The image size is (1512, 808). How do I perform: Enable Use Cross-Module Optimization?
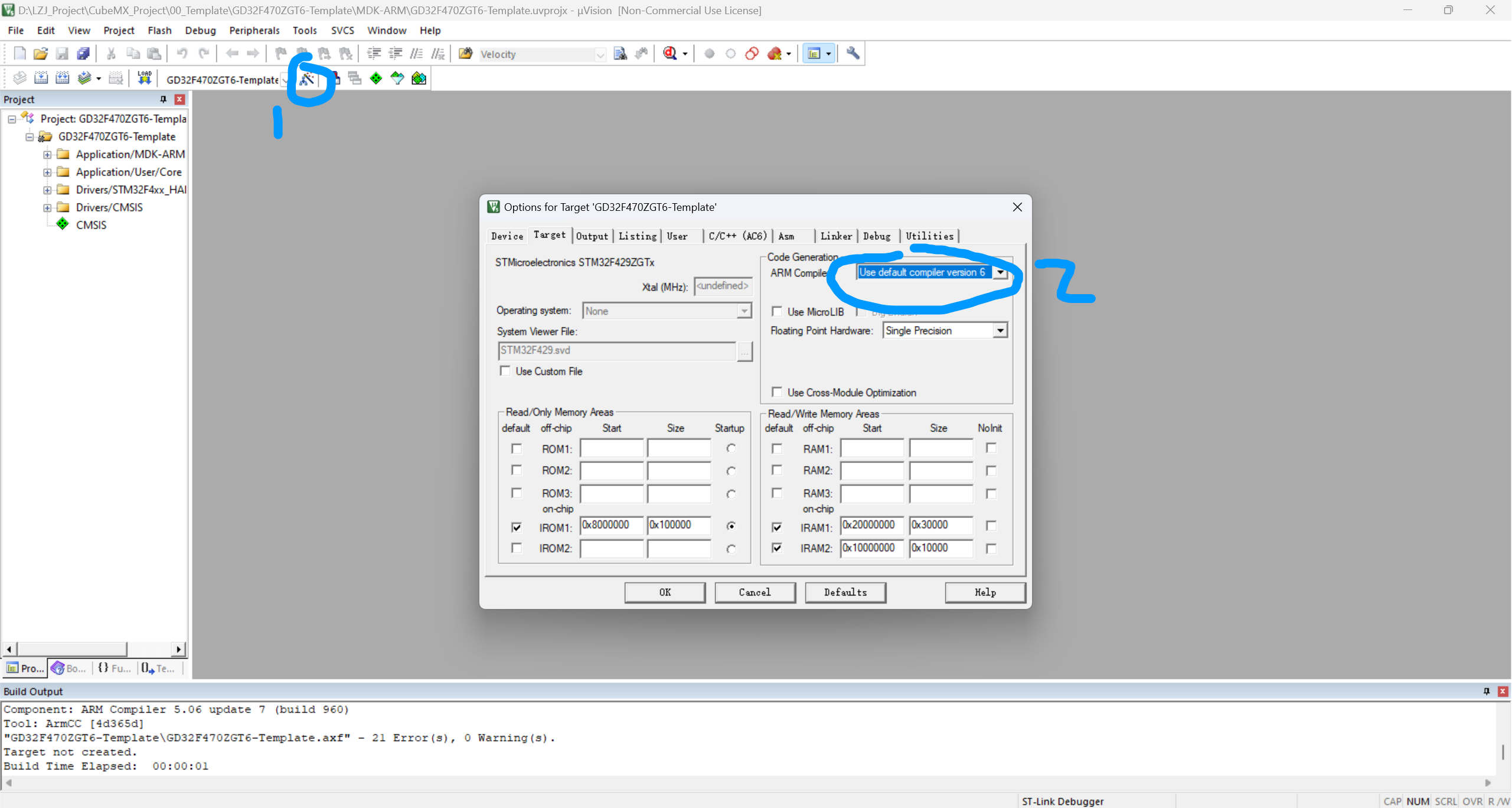777,392
